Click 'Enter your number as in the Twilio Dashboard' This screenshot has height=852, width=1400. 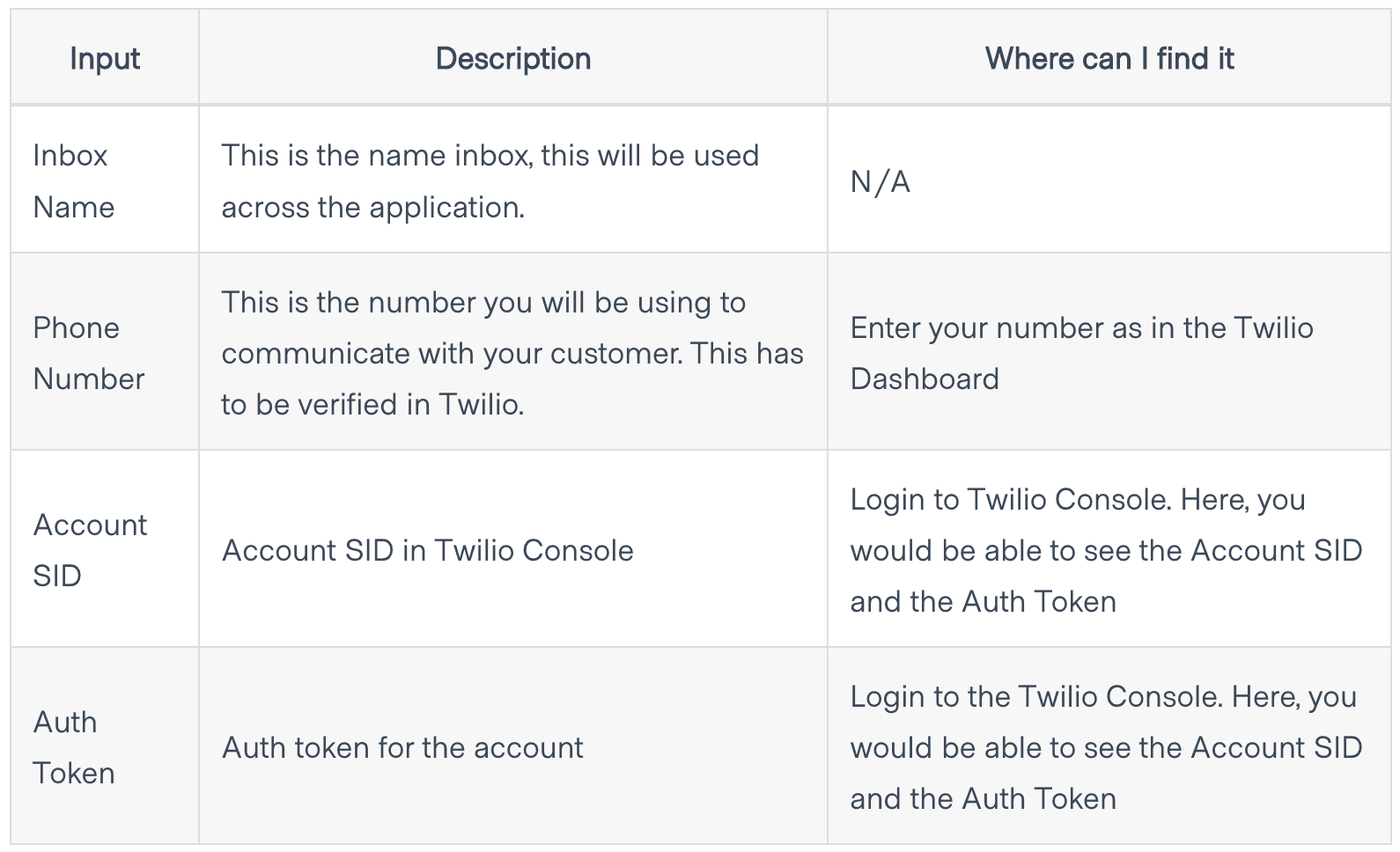pos(1082,353)
